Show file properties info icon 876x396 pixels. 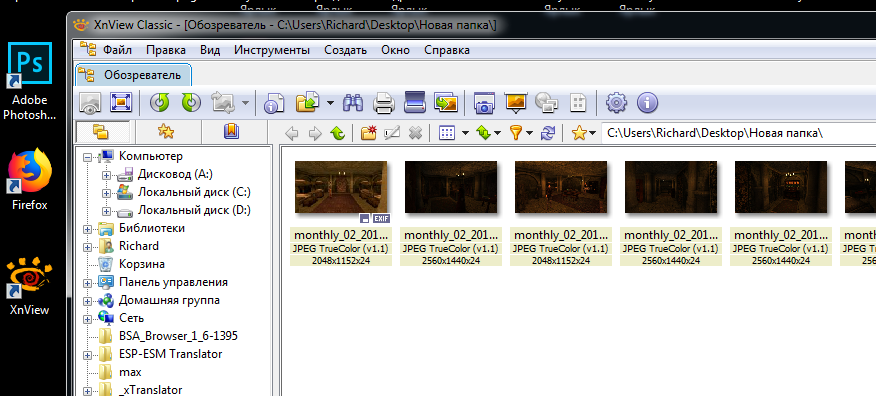[x=274, y=103]
